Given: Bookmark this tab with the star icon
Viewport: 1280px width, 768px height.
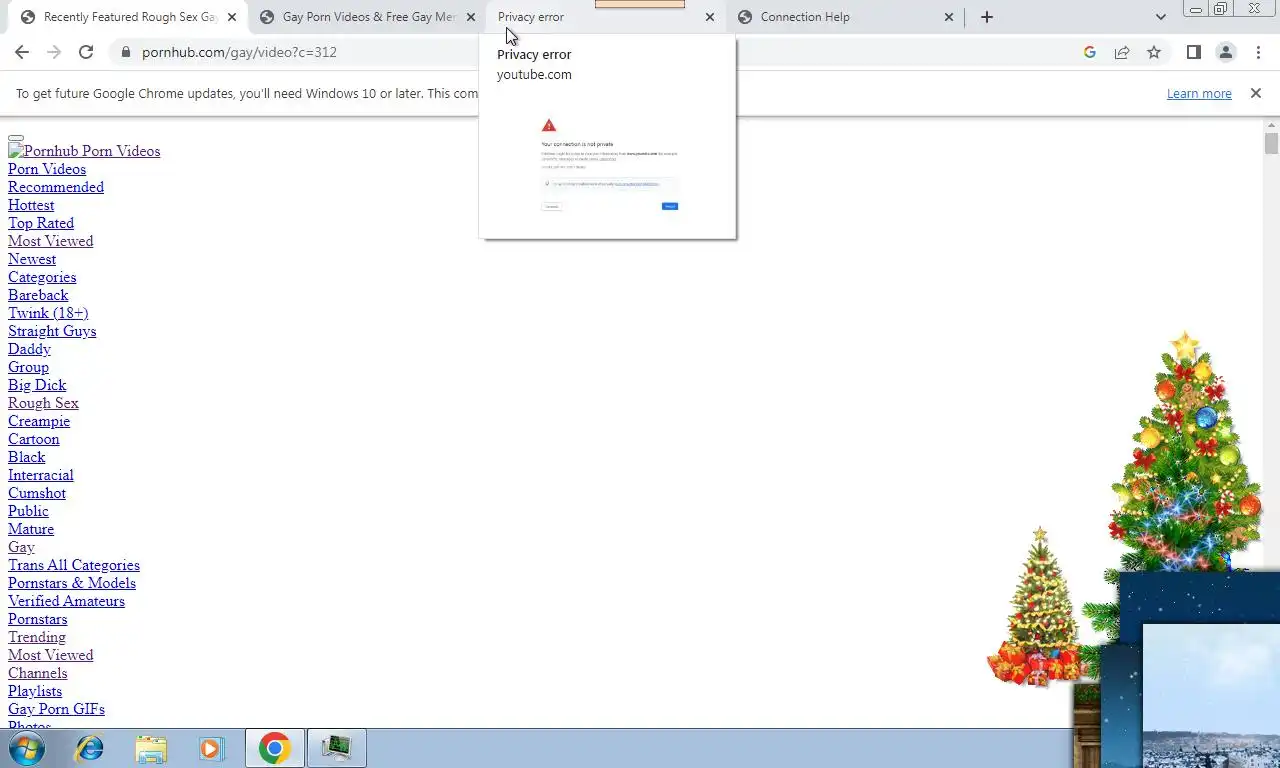Looking at the screenshot, I should [1154, 52].
